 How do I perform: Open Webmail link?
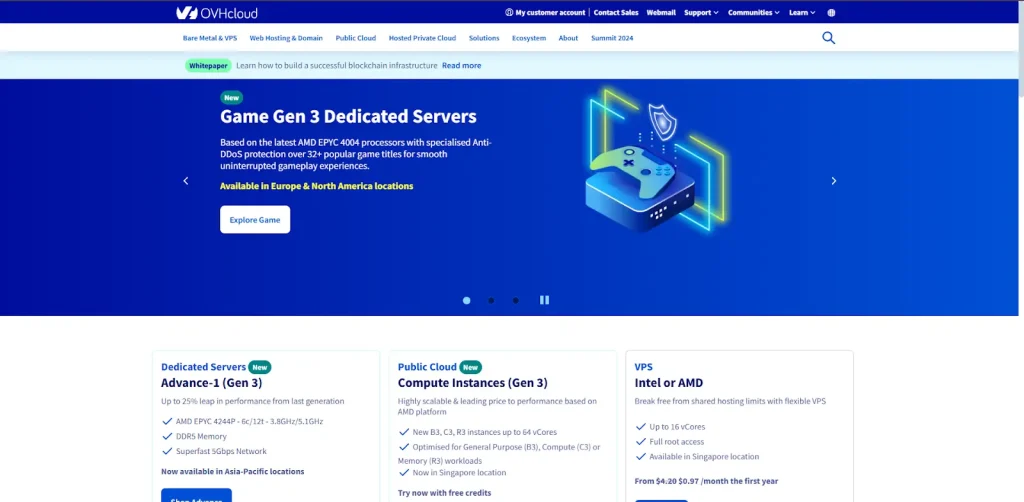661,12
